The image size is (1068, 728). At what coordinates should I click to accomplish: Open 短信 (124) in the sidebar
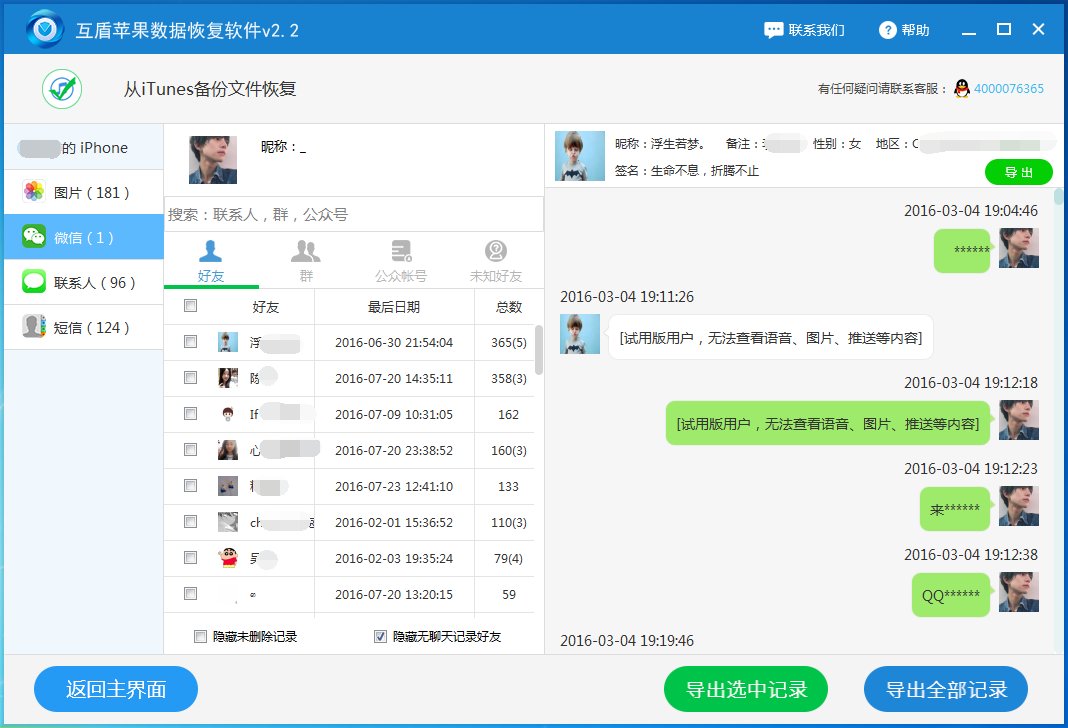point(84,327)
